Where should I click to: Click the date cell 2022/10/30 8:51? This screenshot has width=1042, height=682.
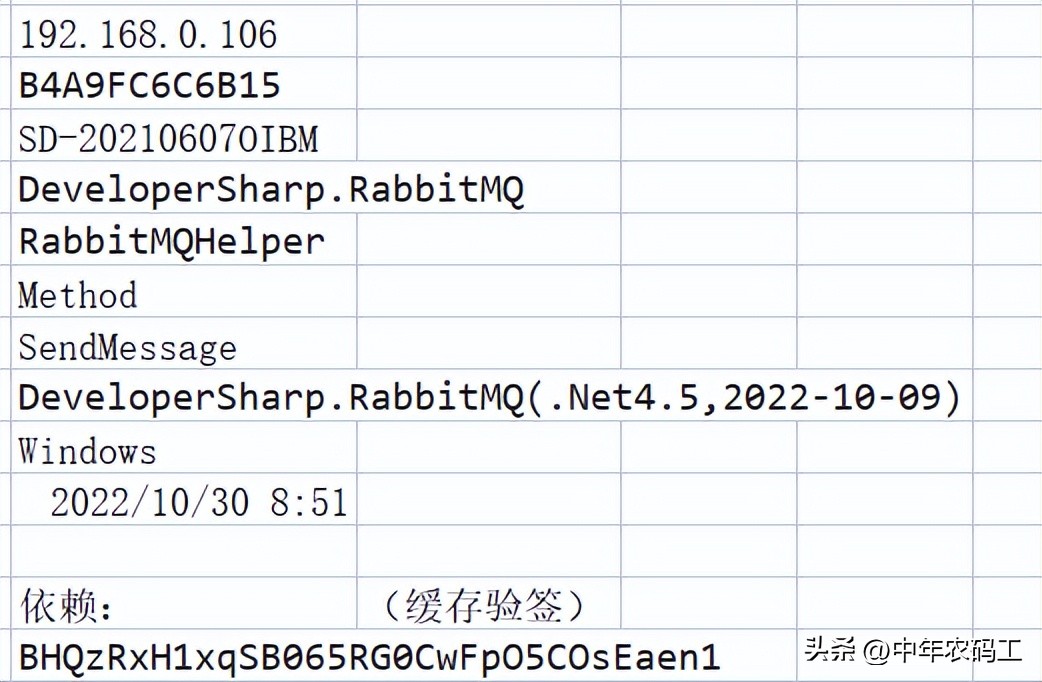pyautogui.click(x=198, y=502)
